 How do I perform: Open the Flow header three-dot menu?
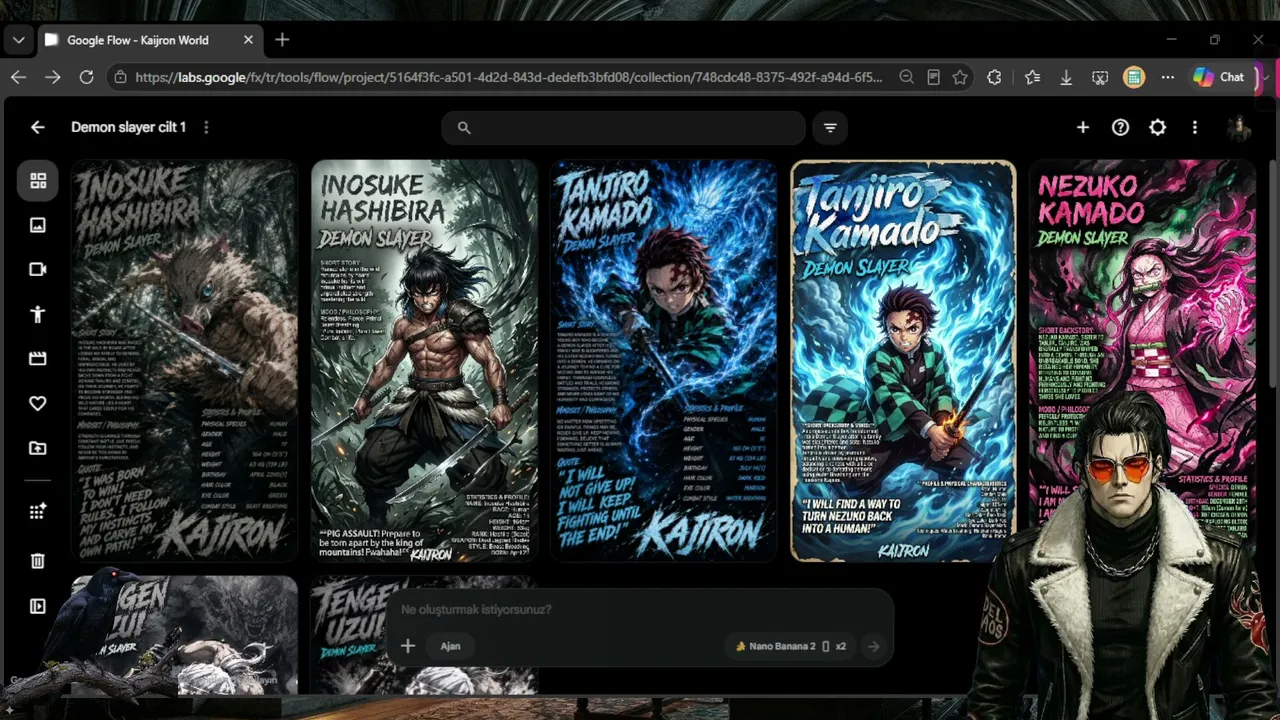[x=1194, y=127]
